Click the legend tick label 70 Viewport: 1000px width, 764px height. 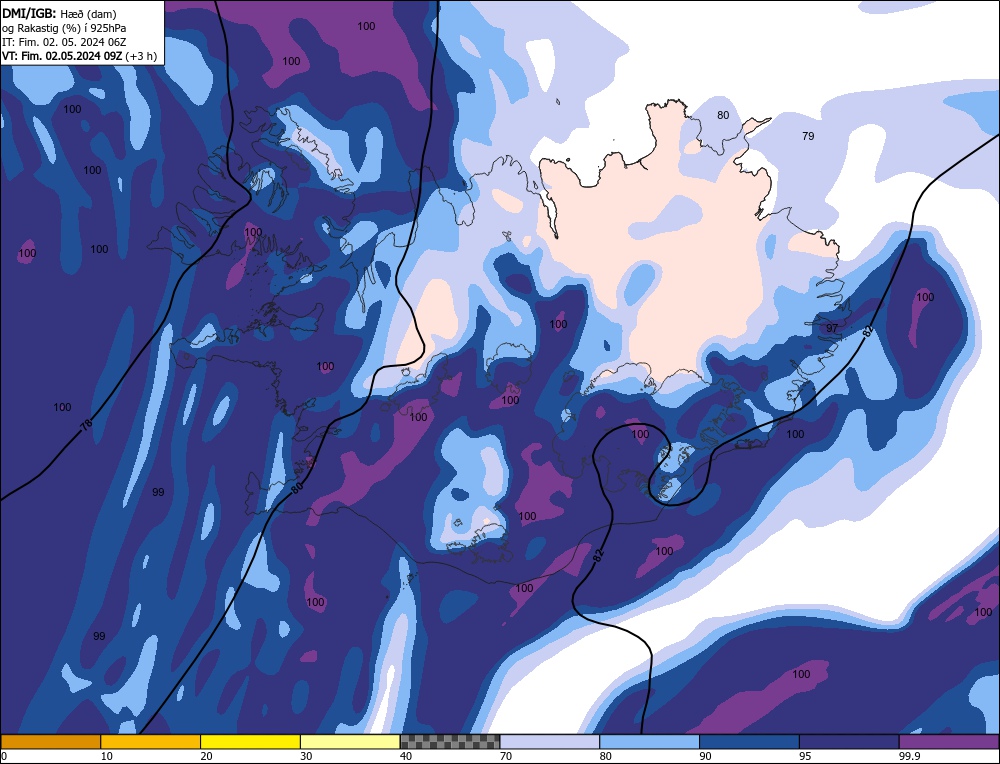point(506,756)
